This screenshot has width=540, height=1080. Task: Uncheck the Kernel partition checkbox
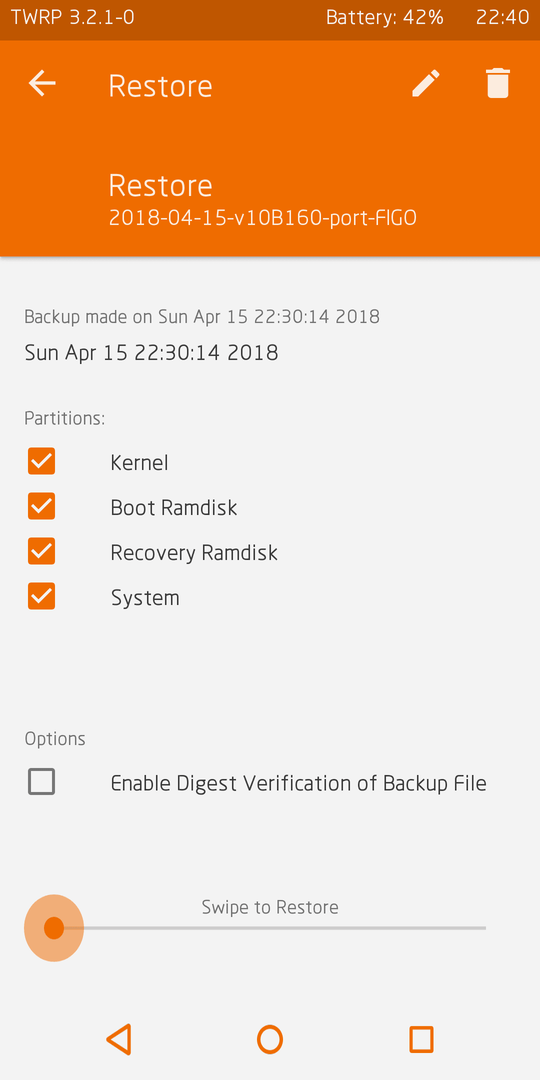41,461
